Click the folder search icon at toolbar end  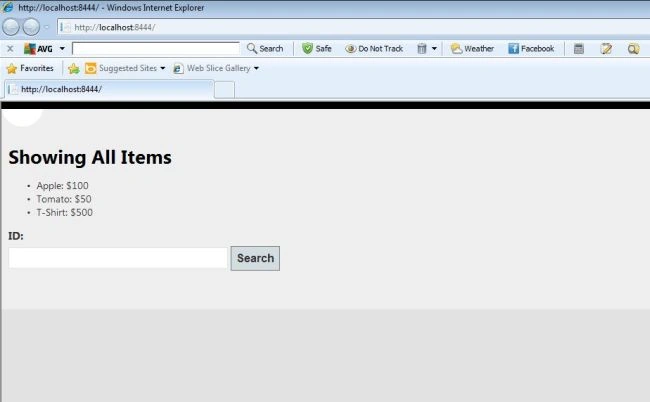pyautogui.click(x=633, y=49)
